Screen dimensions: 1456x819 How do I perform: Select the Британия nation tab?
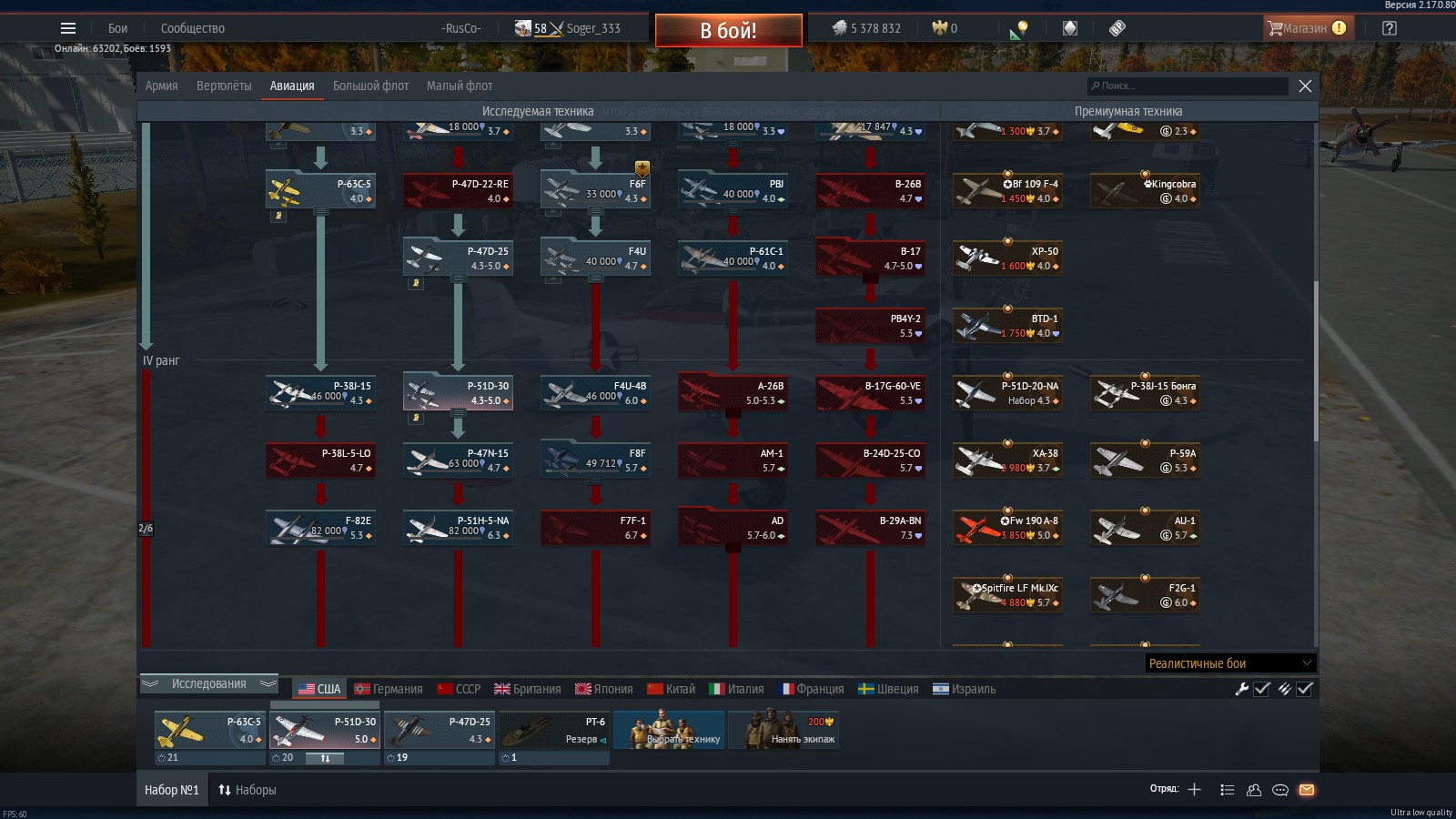pos(528,689)
